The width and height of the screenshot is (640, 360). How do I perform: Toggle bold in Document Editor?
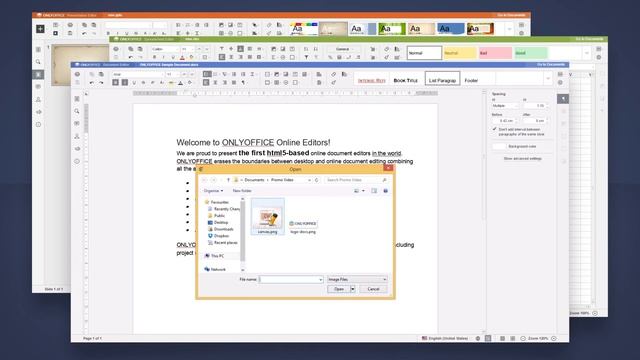click(116, 82)
